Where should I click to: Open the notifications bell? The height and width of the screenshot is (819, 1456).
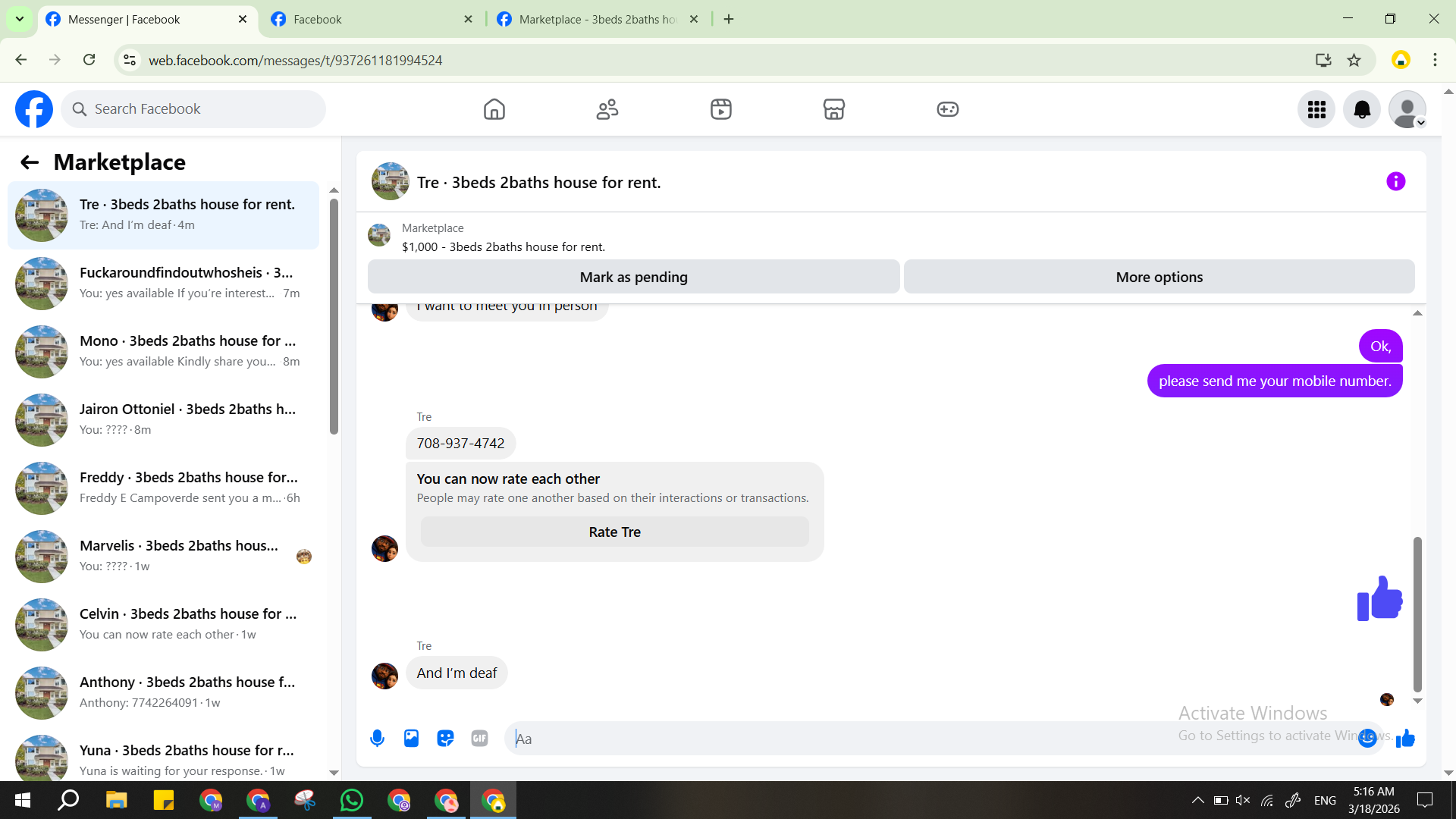pos(1362,109)
